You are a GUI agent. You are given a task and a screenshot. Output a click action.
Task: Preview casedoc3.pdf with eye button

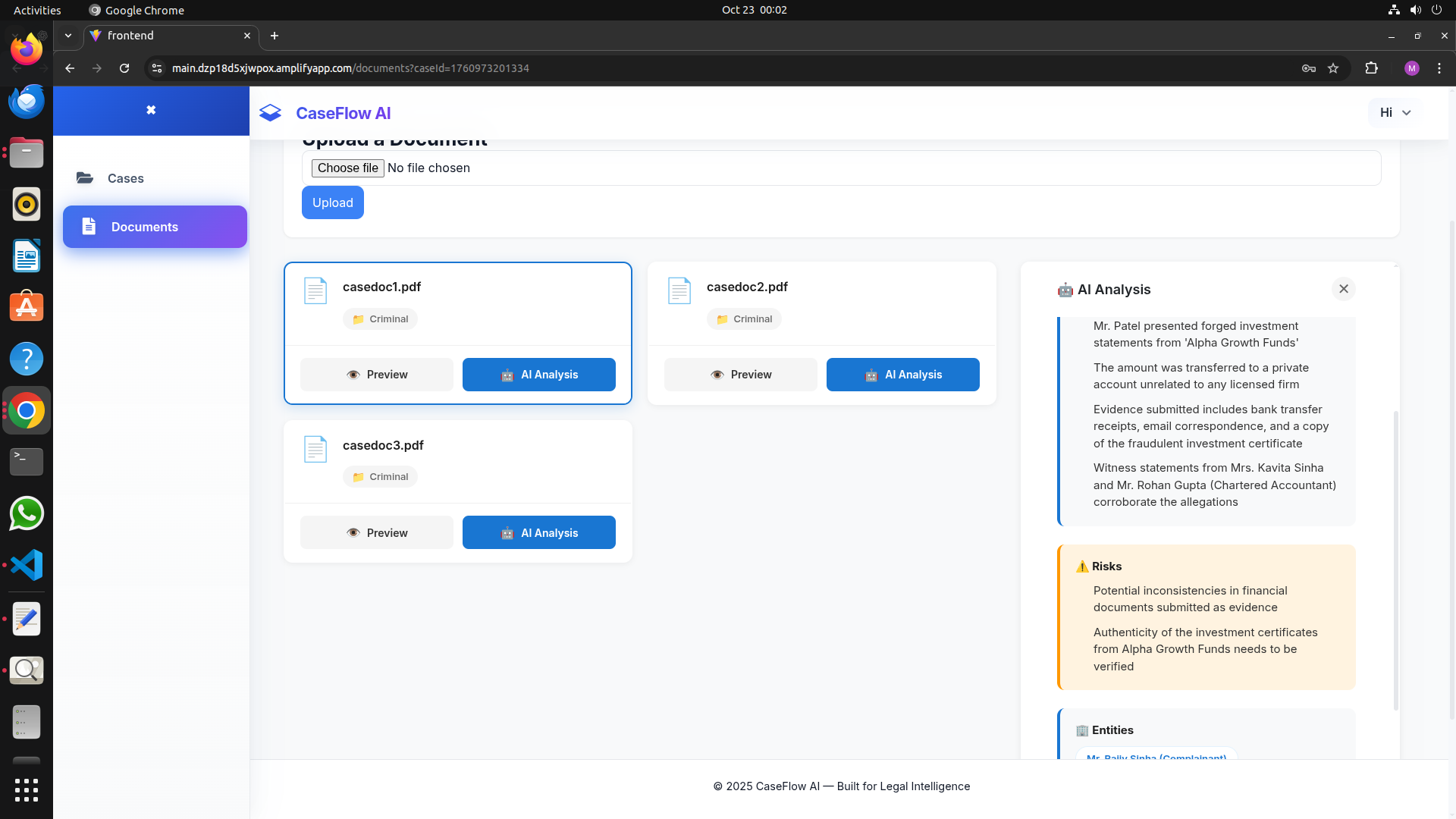point(377,533)
